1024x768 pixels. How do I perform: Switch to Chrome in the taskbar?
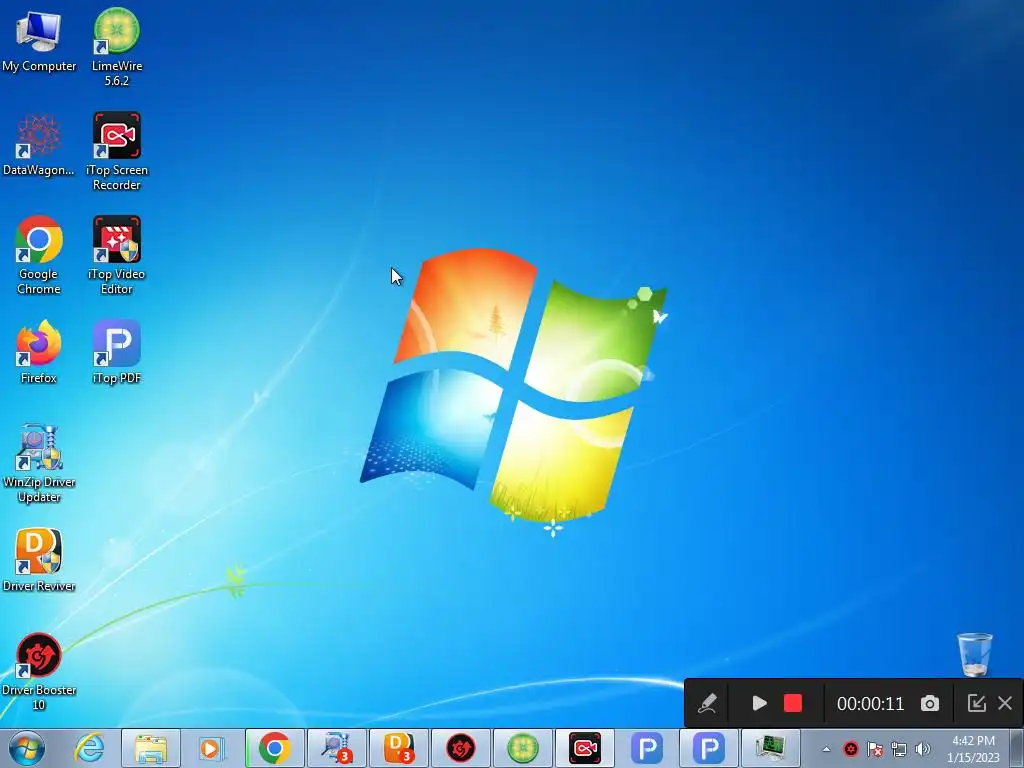click(x=275, y=748)
